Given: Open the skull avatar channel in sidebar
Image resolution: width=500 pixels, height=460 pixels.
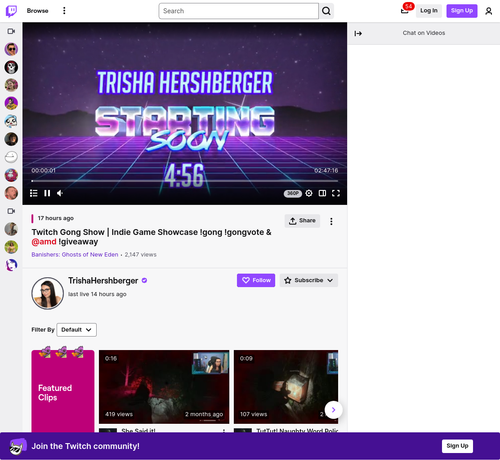Looking at the screenshot, I should (11, 67).
